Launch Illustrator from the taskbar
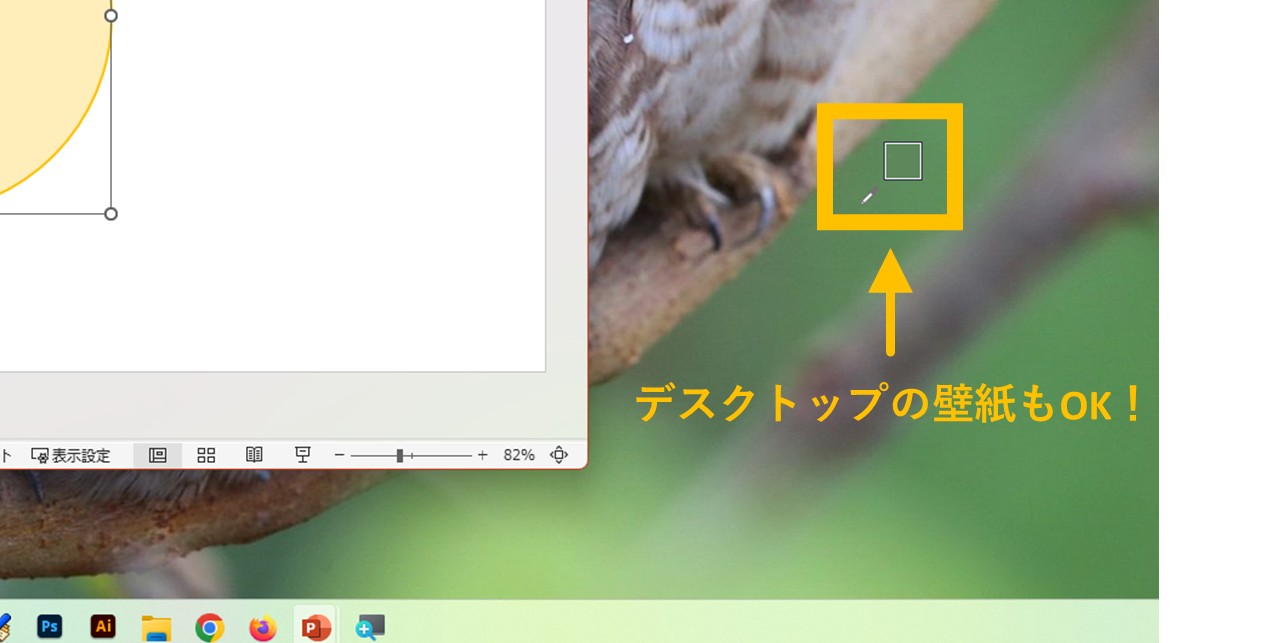Screen dimensions: 1280x643 click(x=103, y=627)
